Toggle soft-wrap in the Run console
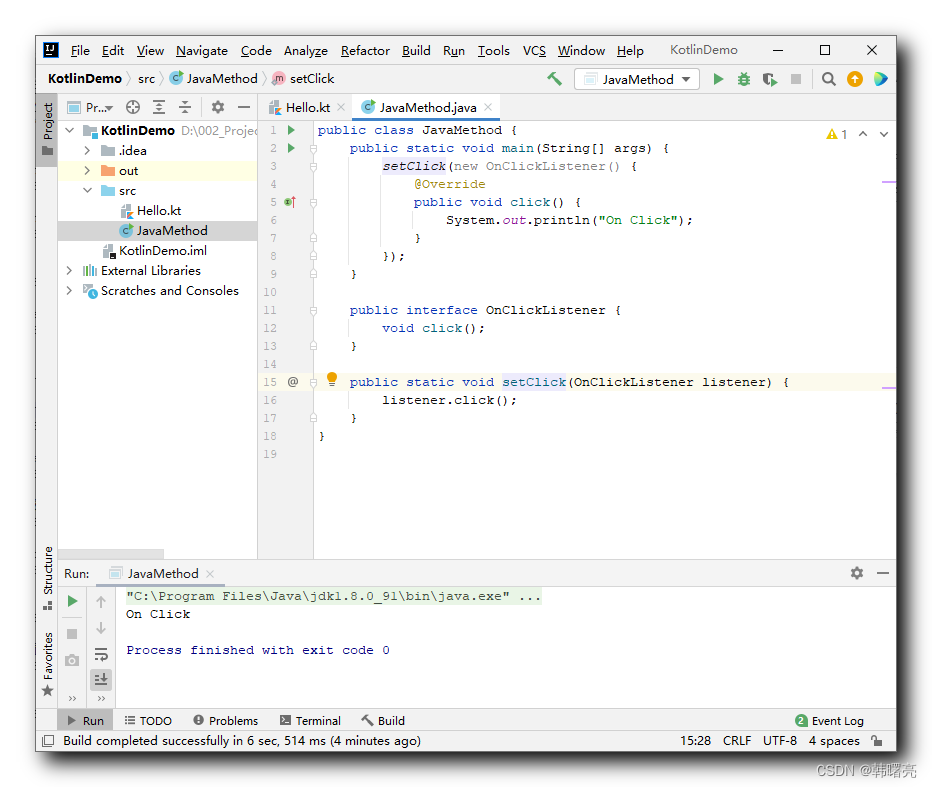 click(101, 654)
